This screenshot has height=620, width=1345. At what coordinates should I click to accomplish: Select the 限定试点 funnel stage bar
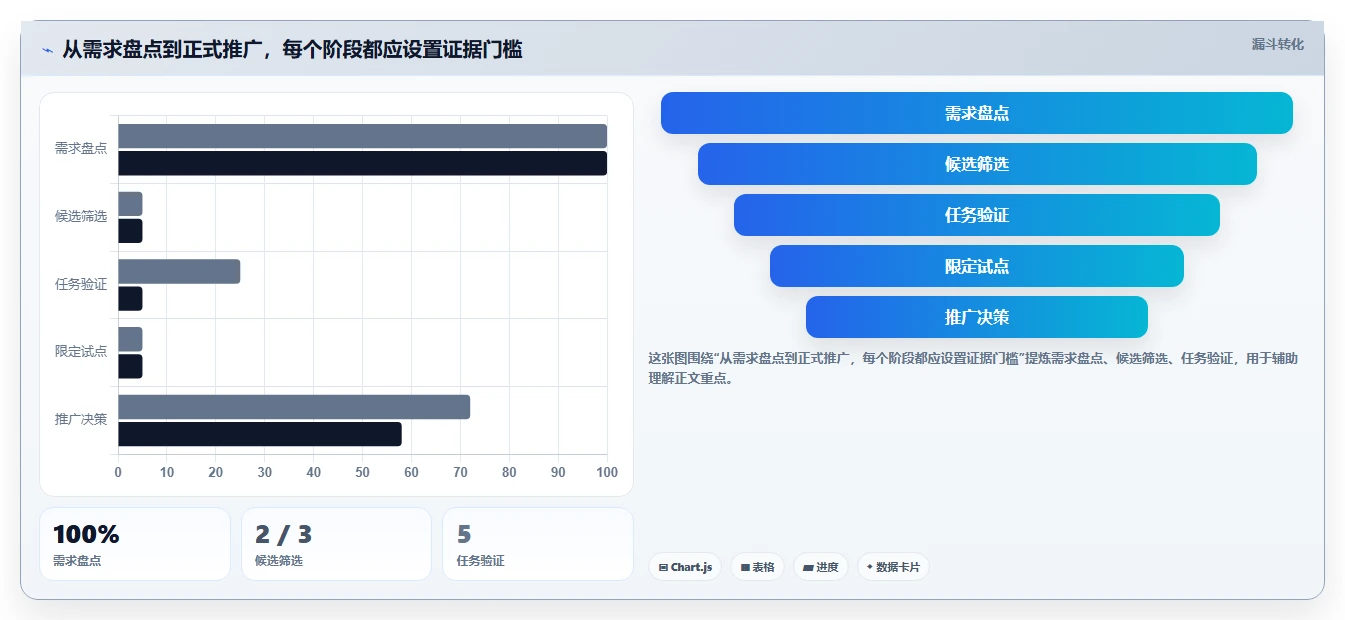[x=976, y=266]
